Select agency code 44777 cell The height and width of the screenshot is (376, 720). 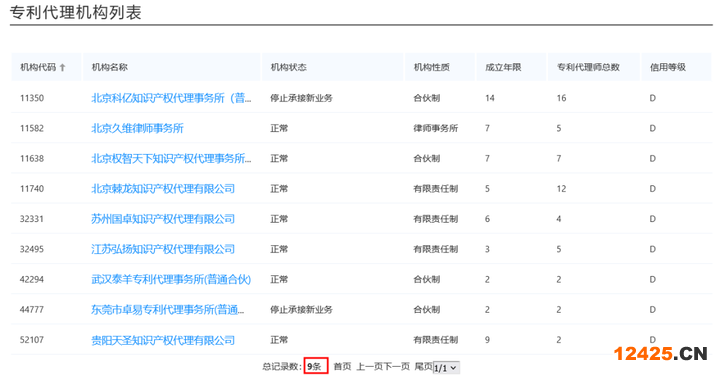(32, 310)
